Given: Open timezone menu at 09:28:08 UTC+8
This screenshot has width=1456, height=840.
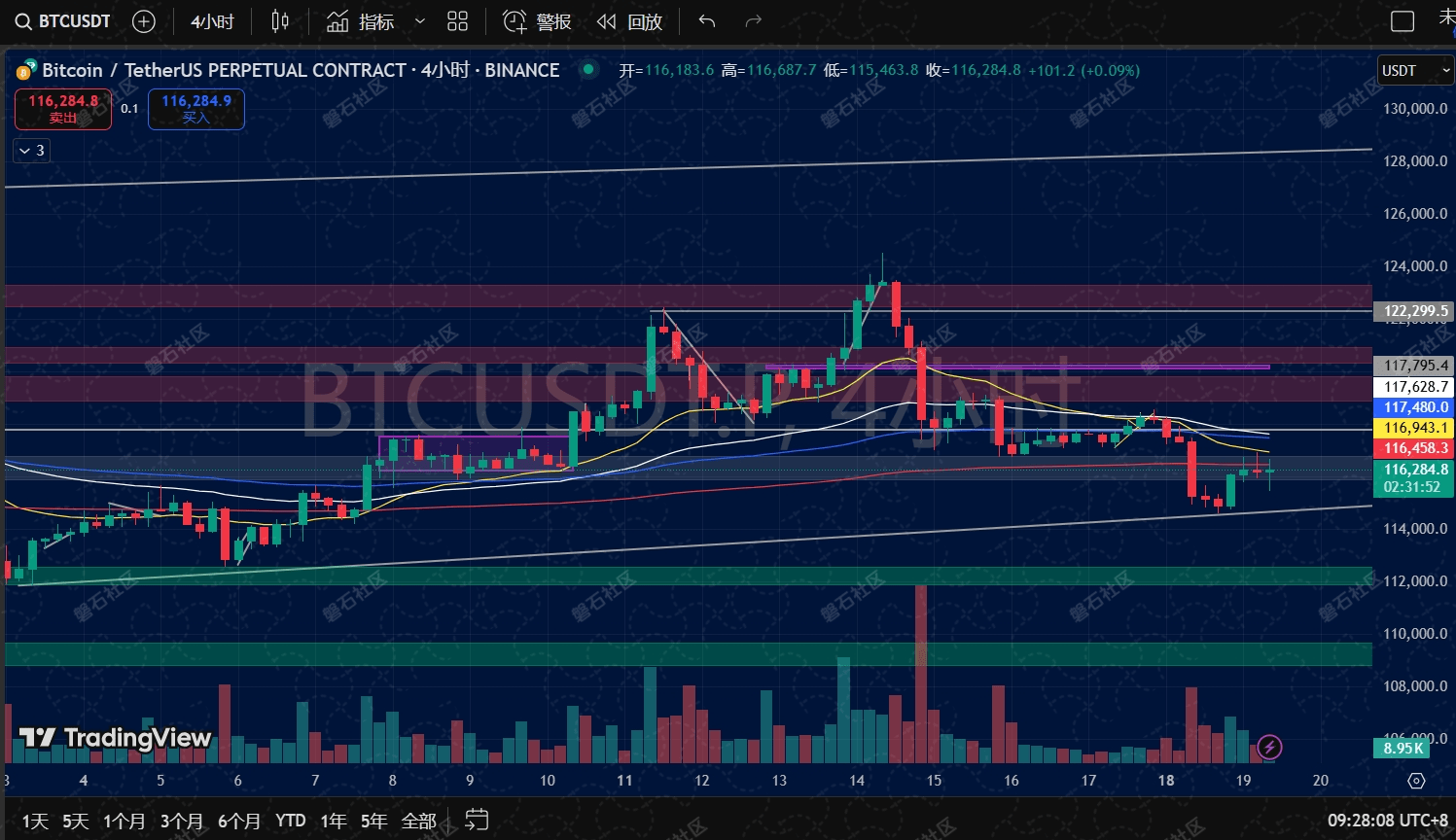Looking at the screenshot, I should [1387, 822].
